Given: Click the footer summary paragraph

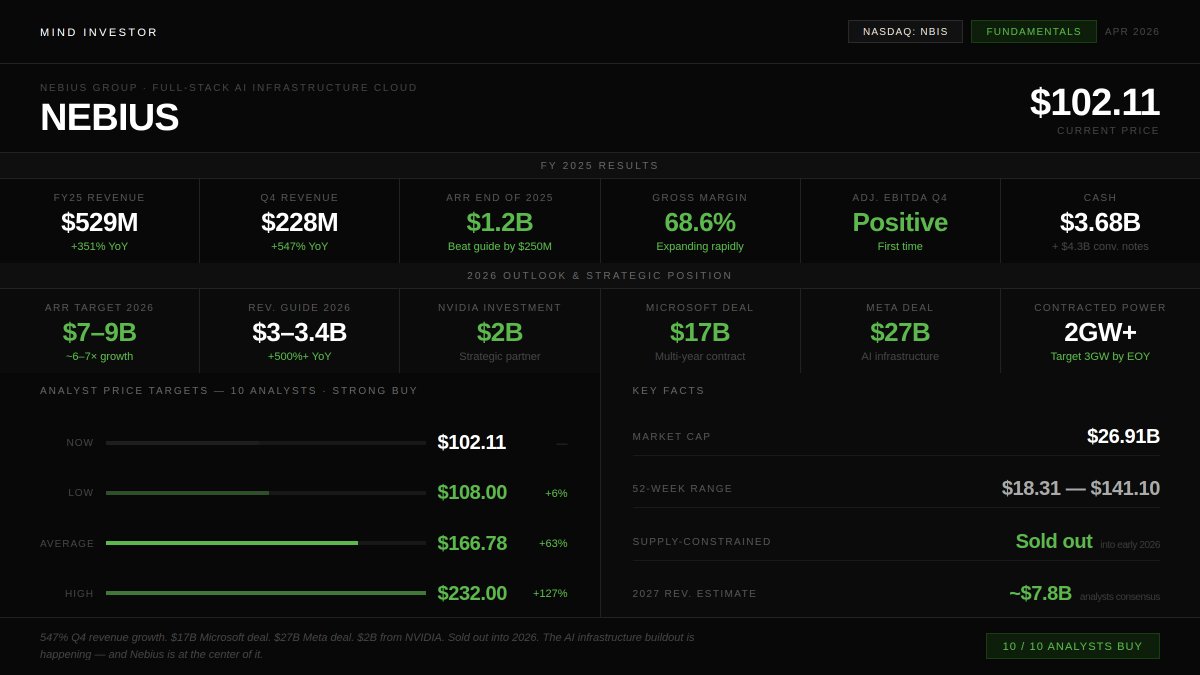Looking at the screenshot, I should coord(367,646).
